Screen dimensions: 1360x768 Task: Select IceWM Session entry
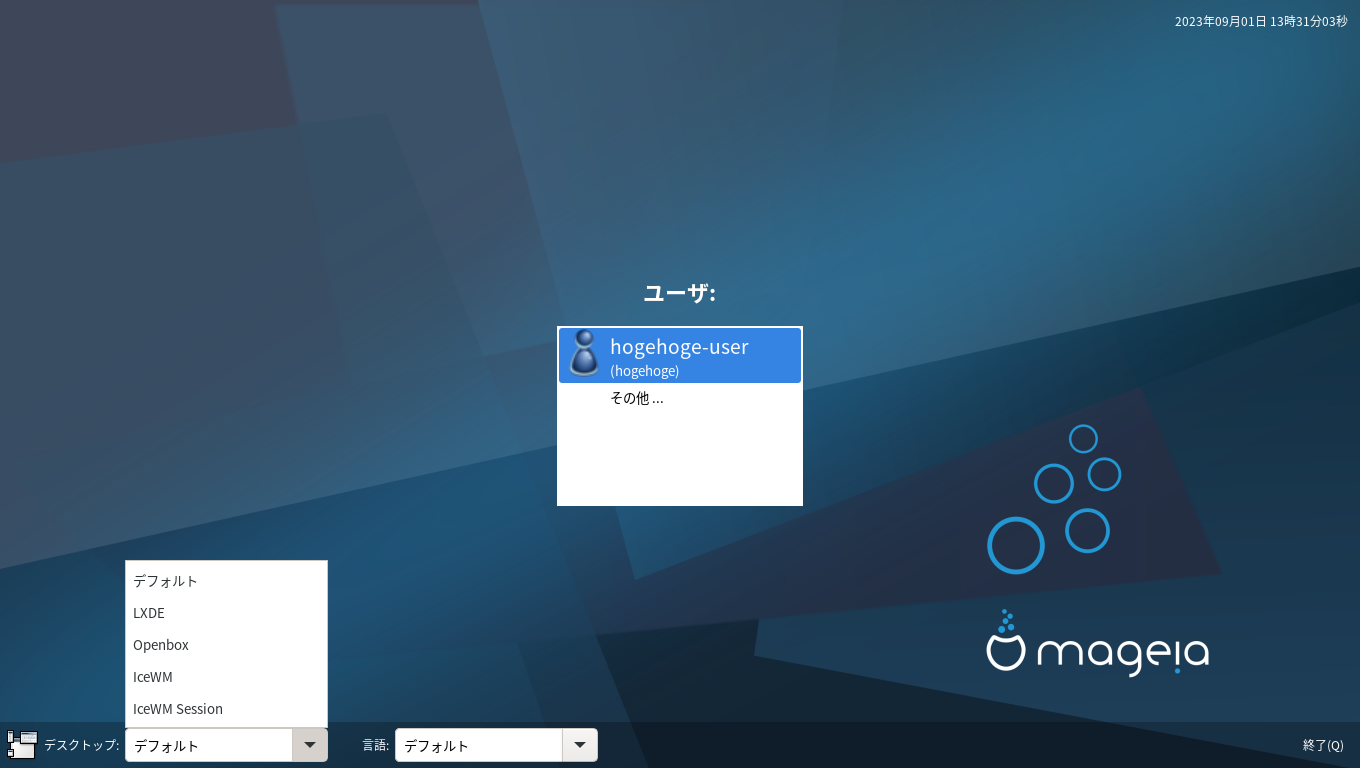pyautogui.click(x=226, y=709)
